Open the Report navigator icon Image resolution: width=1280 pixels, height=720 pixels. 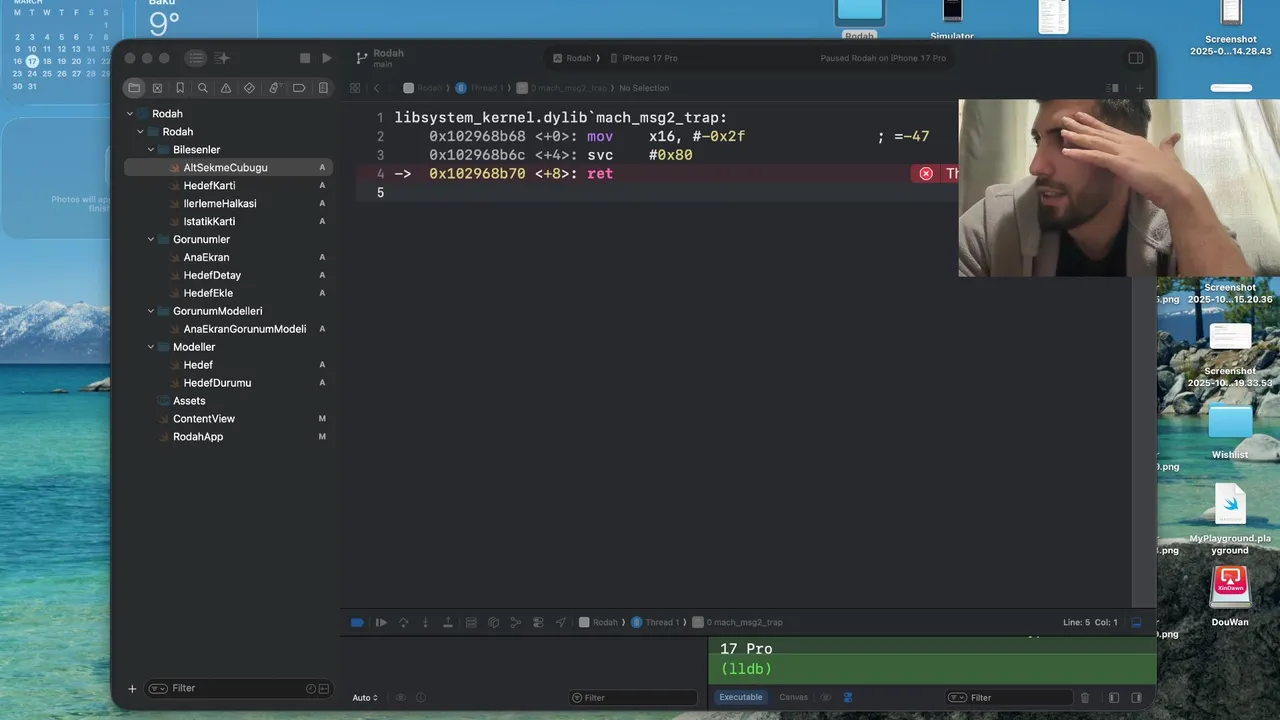pos(323,88)
